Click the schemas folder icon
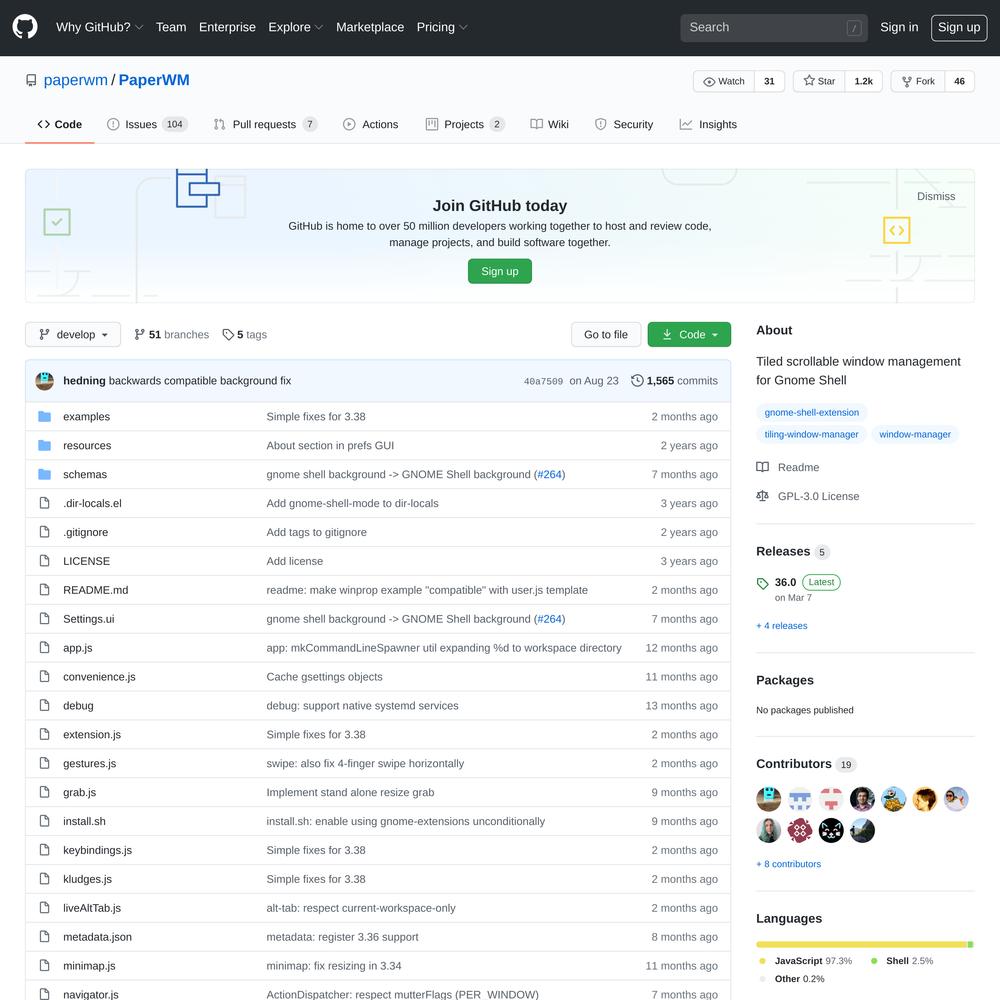1000x1000 pixels. 44,474
